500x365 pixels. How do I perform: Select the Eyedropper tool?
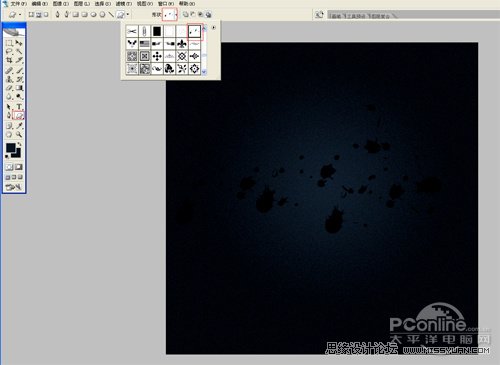pos(19,126)
